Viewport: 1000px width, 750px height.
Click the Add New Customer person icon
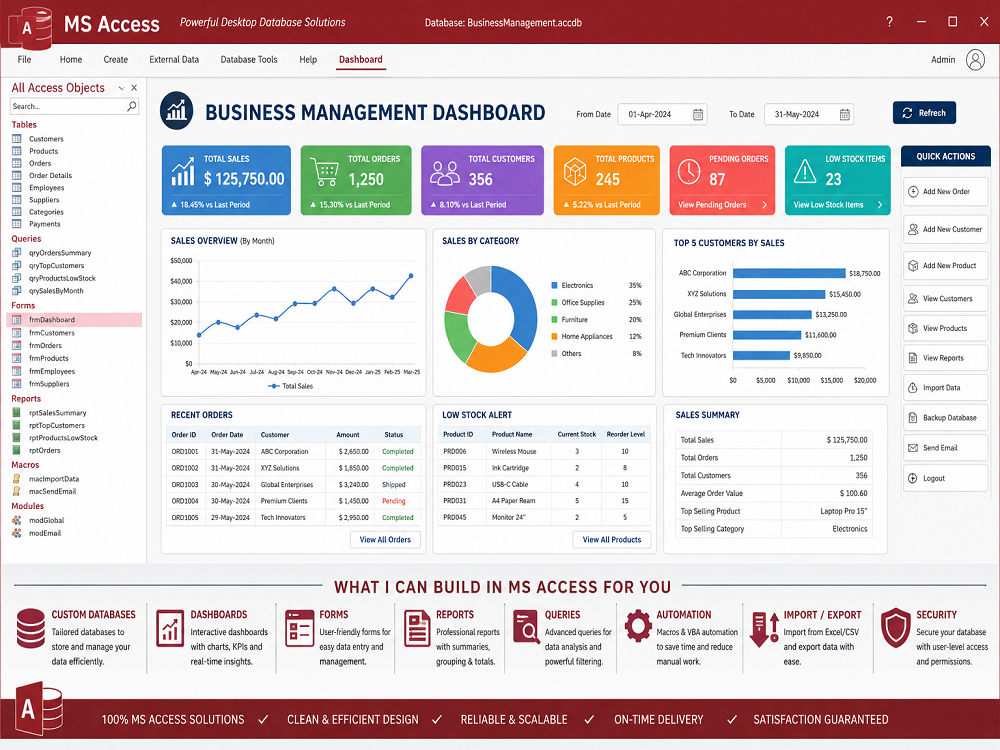(x=913, y=229)
